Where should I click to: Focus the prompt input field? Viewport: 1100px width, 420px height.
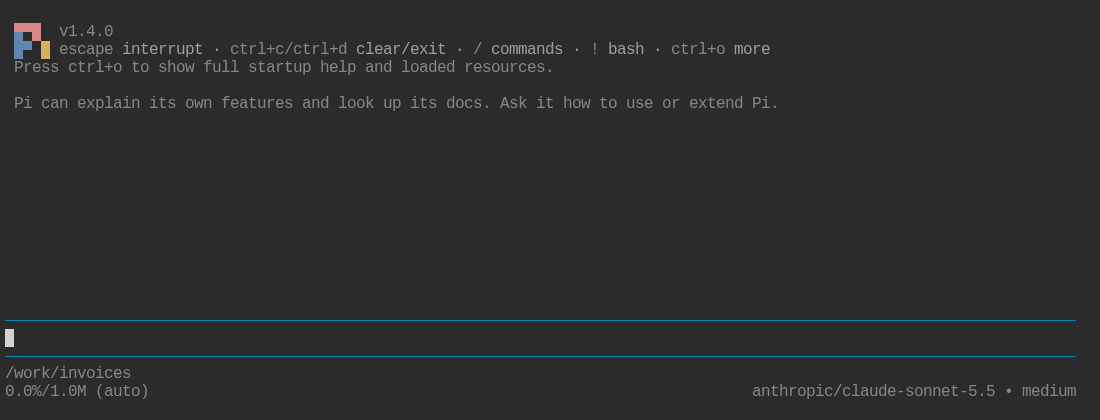(x=540, y=339)
